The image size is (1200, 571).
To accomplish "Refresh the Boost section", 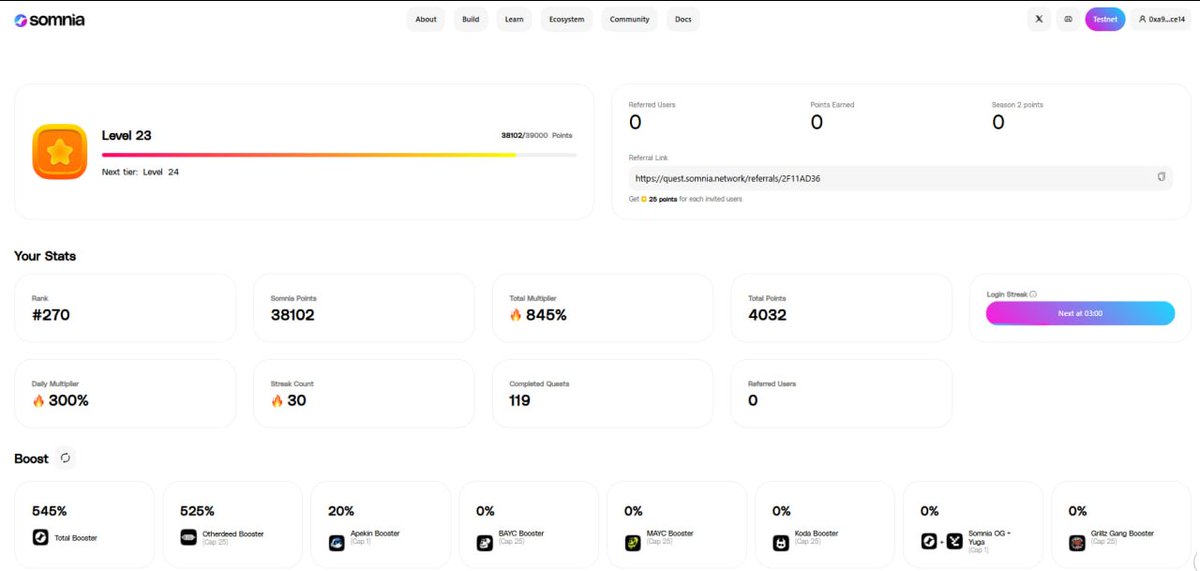I will (x=66, y=458).
